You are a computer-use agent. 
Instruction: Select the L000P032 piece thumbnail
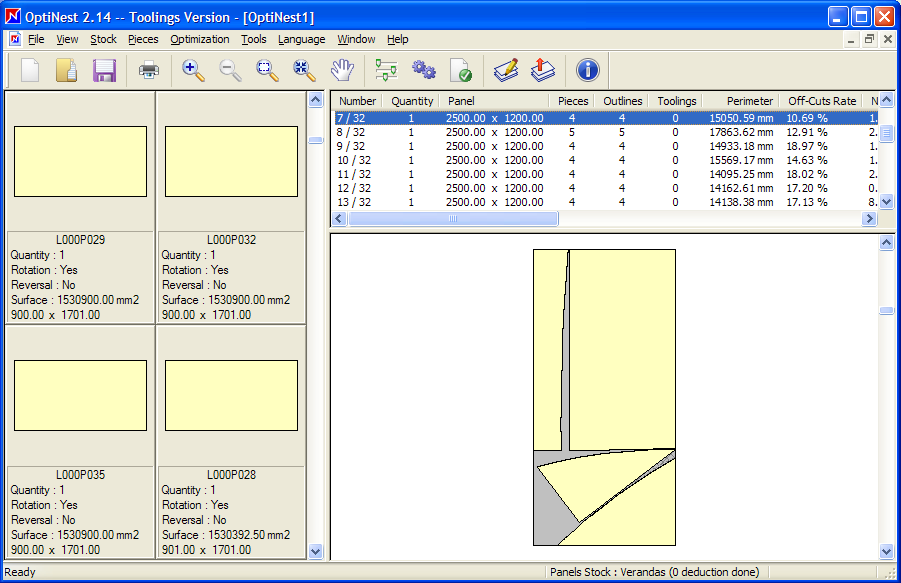232,161
